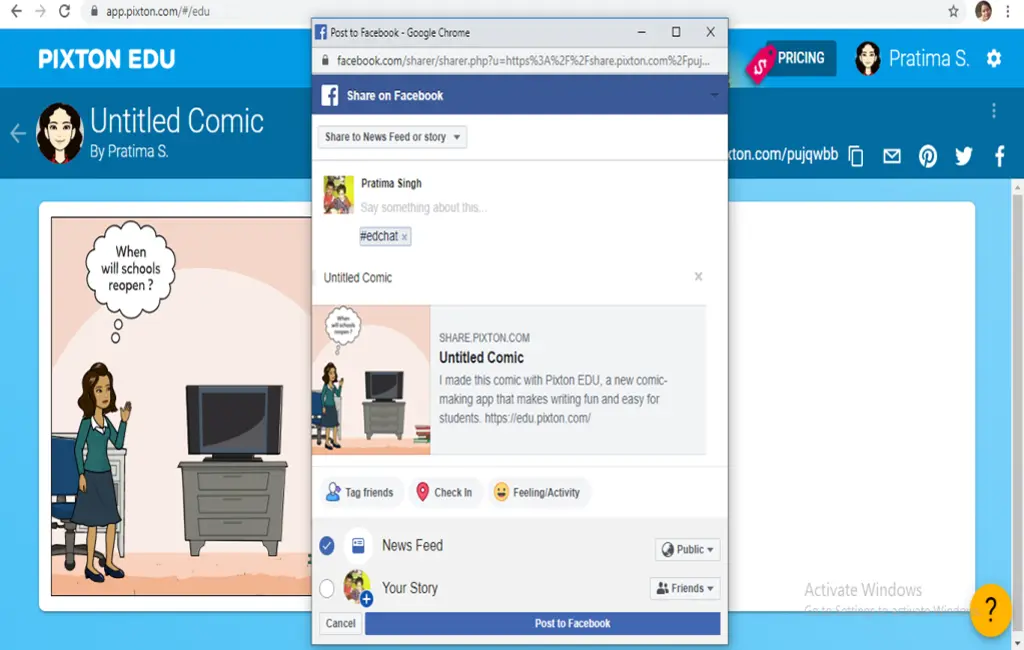
Task: Click Tag friends
Action: point(360,493)
